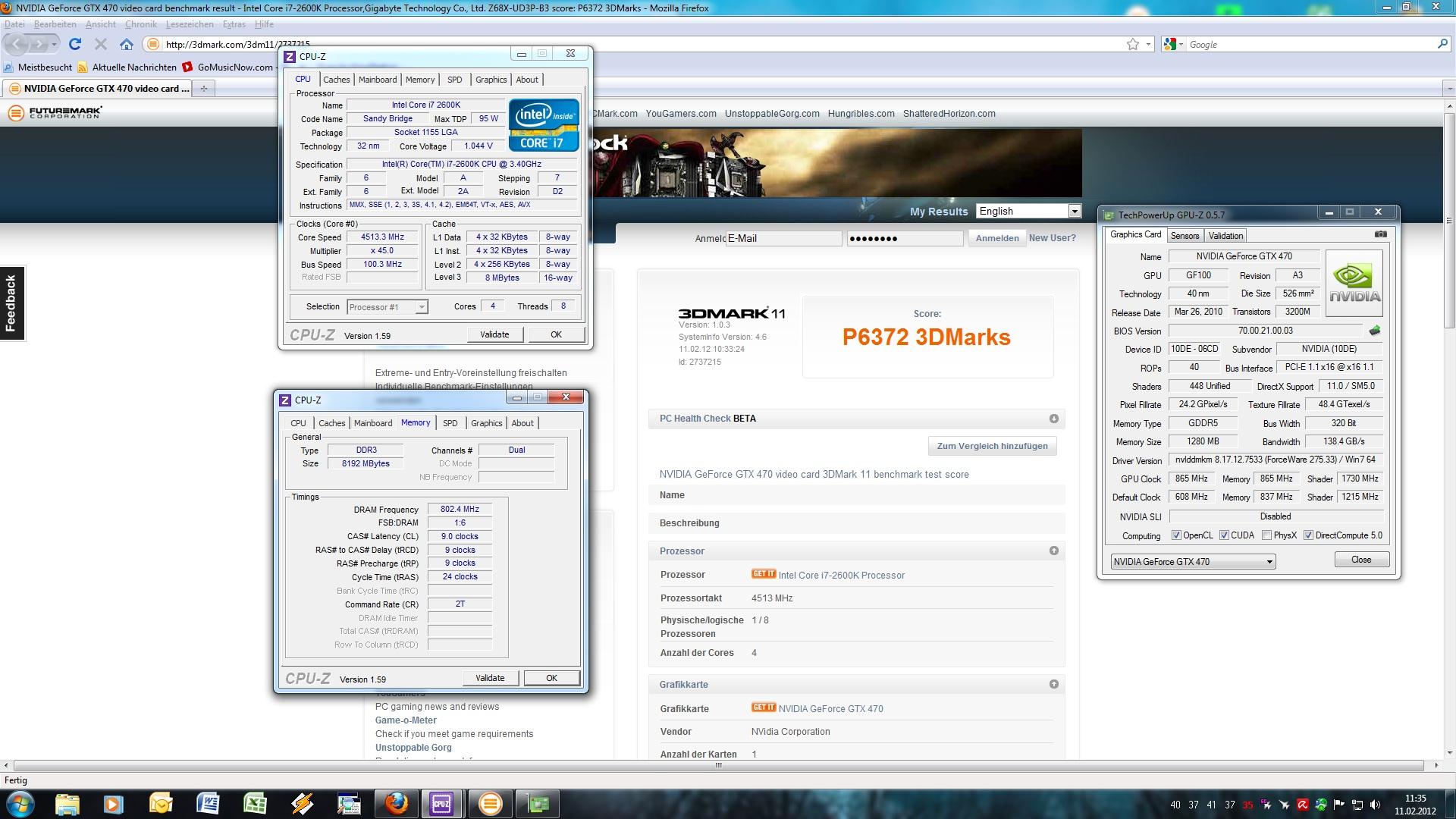Viewport: 1456px width, 819px height.
Task: Open the back/forward history dropdown arrow
Action: 55,45
